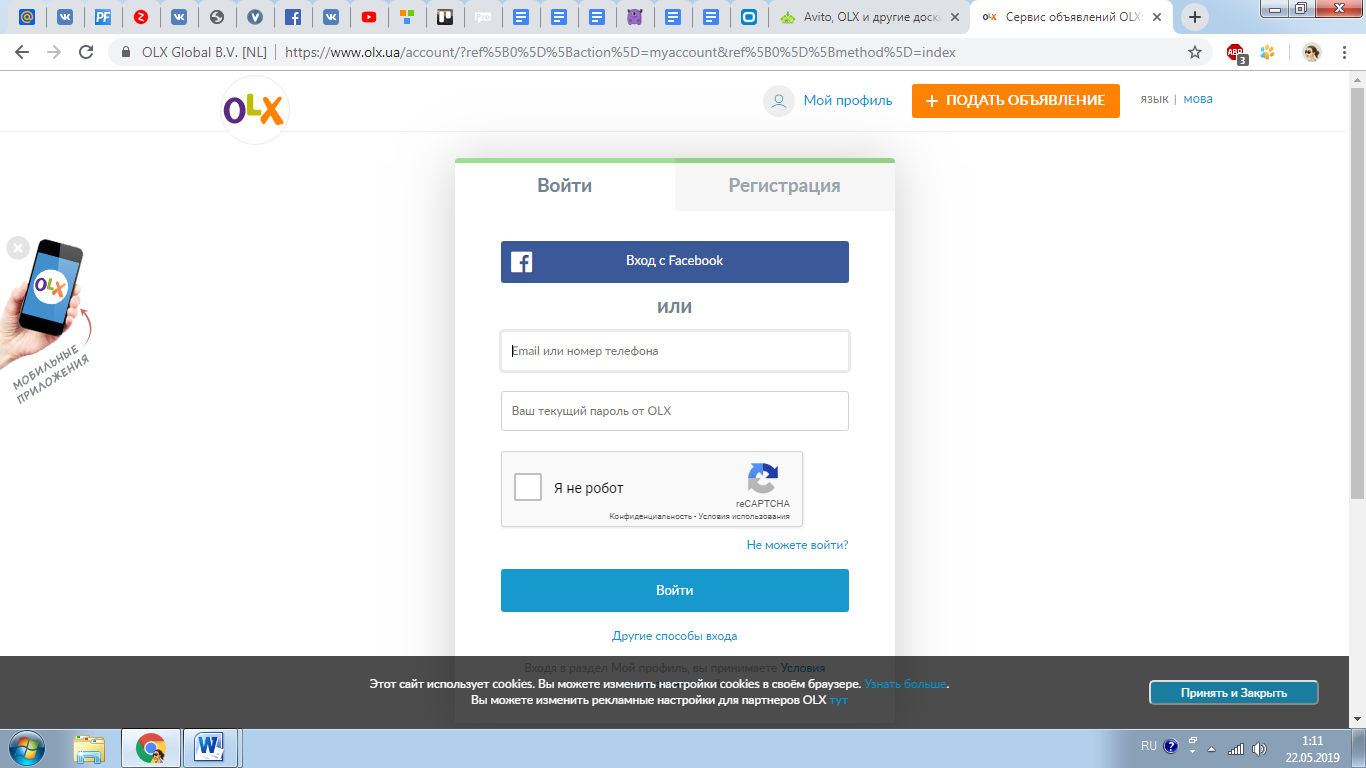Click the Мой профиль avatar icon
The width and height of the screenshot is (1366, 768).
pos(778,100)
